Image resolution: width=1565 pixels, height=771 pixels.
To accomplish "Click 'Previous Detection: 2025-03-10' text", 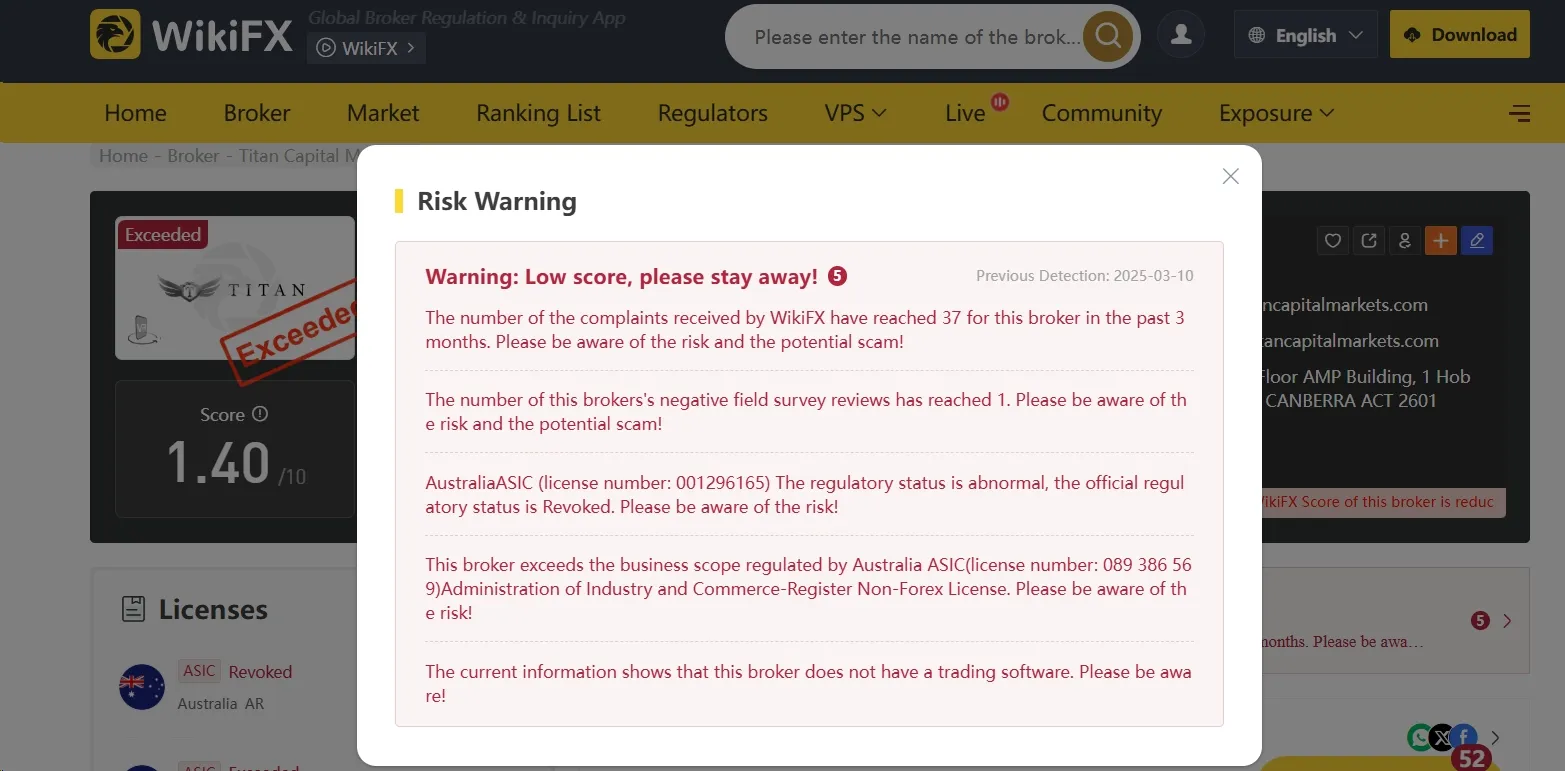I will click(x=1085, y=276).
